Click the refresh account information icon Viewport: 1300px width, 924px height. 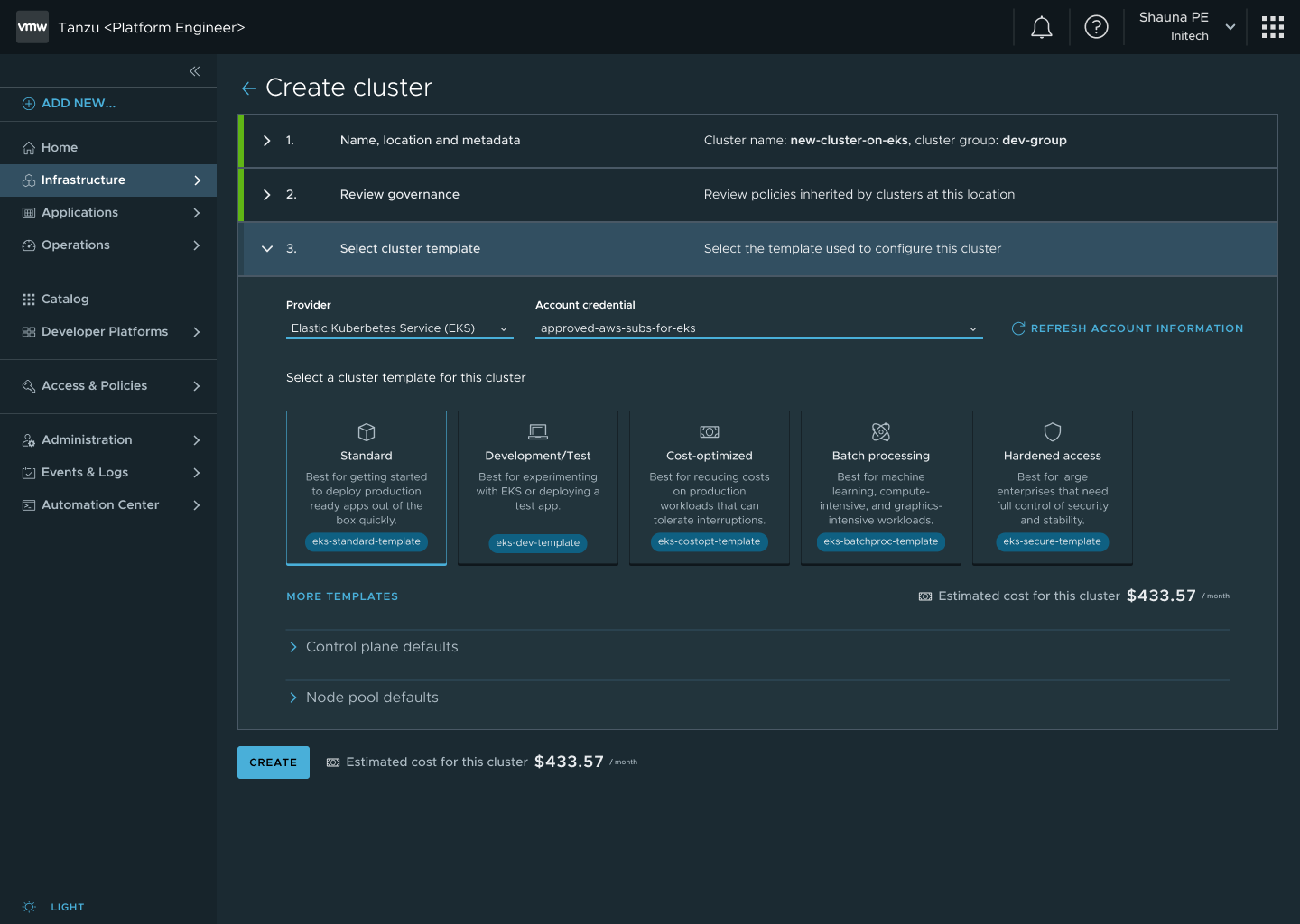click(1018, 328)
